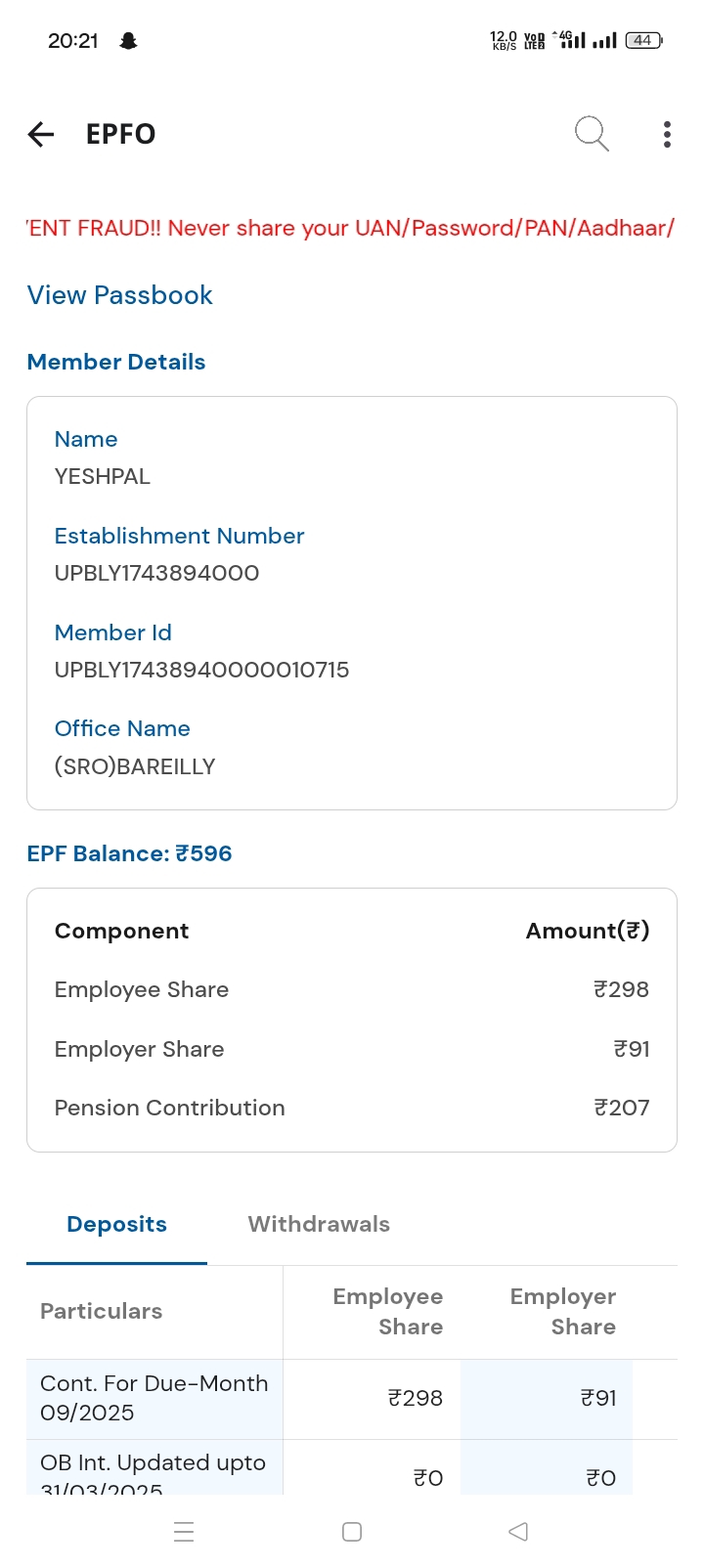Click the Pension Contribution row
Screen dimensions: 704x1568
click(x=352, y=1108)
